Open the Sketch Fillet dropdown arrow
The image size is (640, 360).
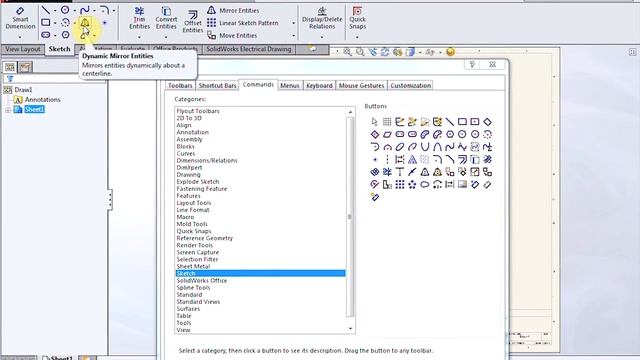[x=113, y=11]
